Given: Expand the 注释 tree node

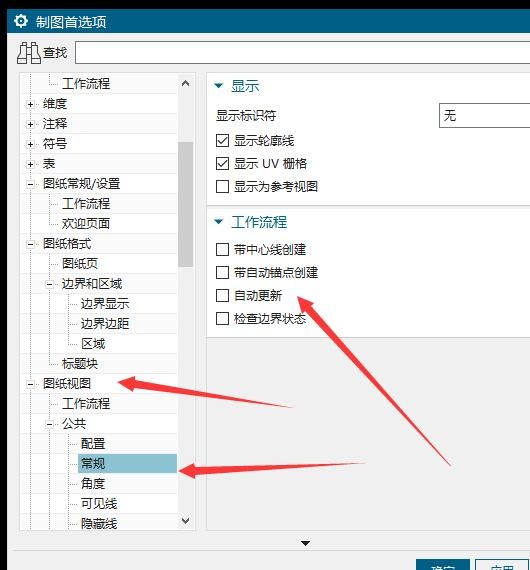Looking at the screenshot, I should click(31, 124).
